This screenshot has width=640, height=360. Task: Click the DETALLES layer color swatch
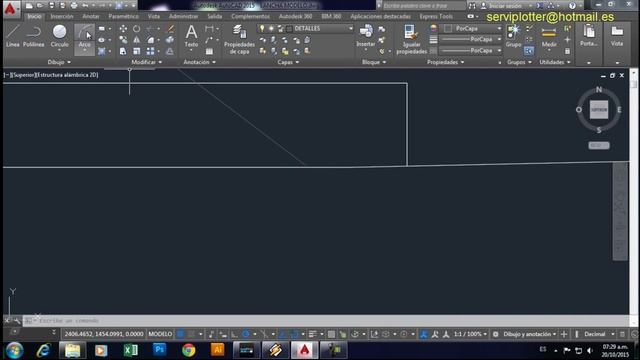289,29
